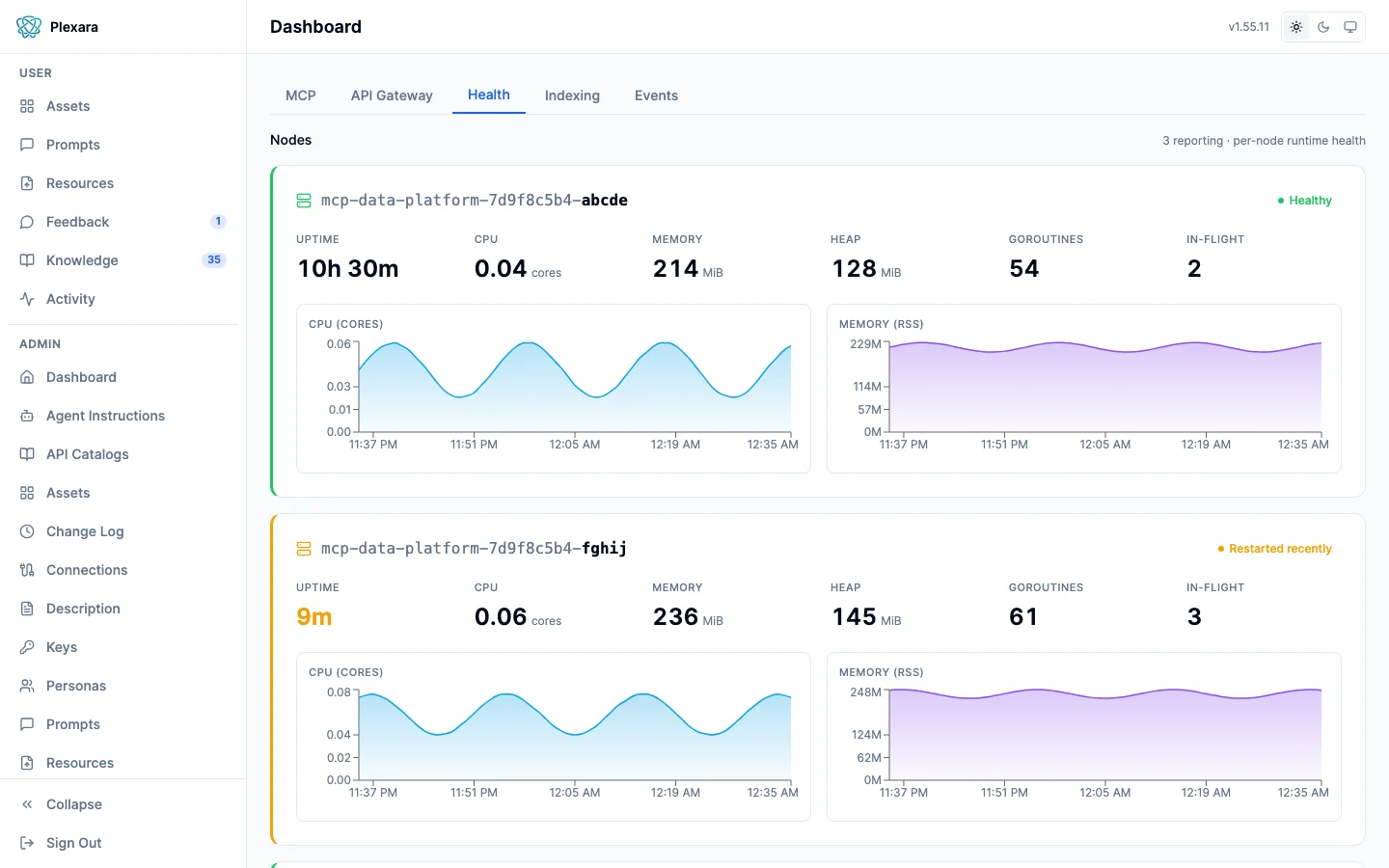Open the MCP tab
Screen dimensions: 1389x868
[x=301, y=95]
